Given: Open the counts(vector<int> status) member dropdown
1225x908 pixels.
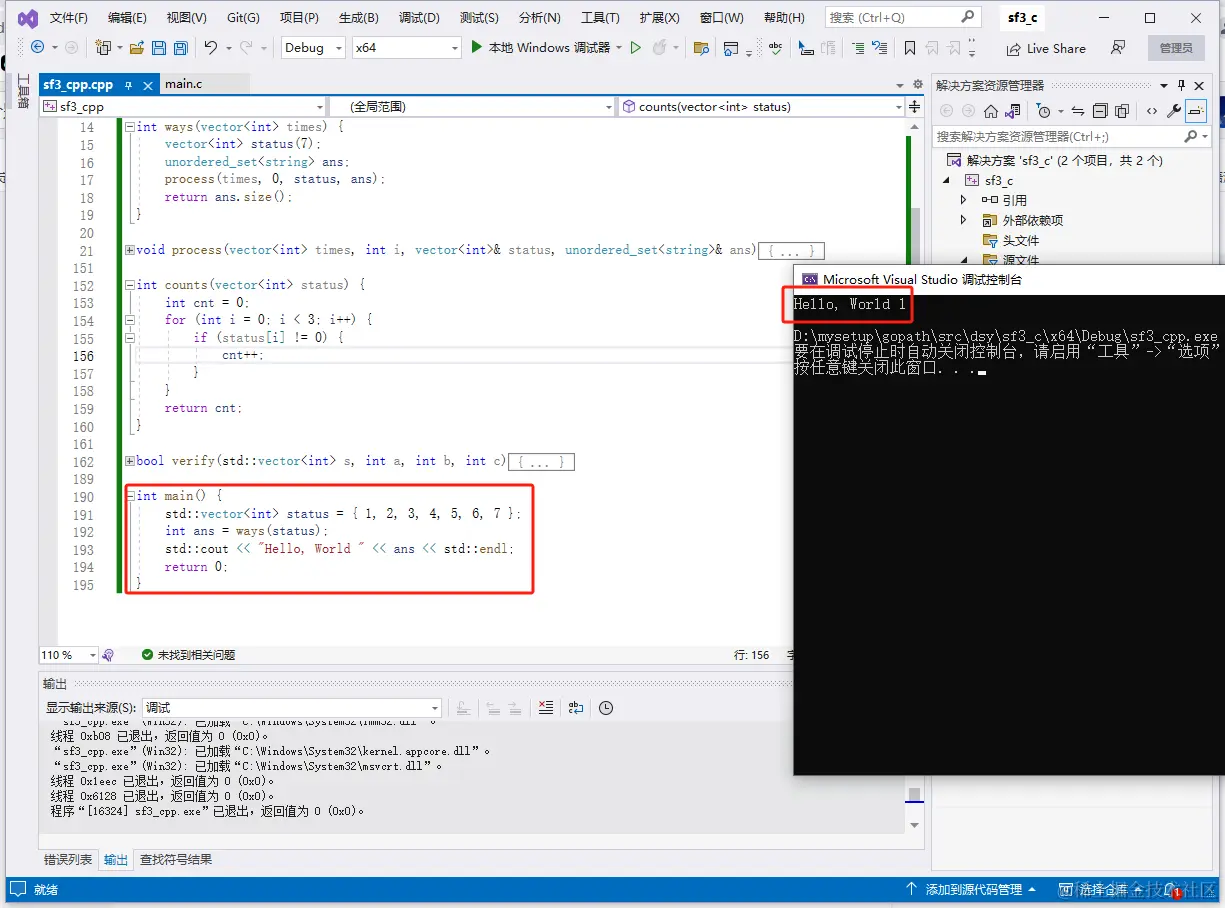Looking at the screenshot, I should (762, 106).
